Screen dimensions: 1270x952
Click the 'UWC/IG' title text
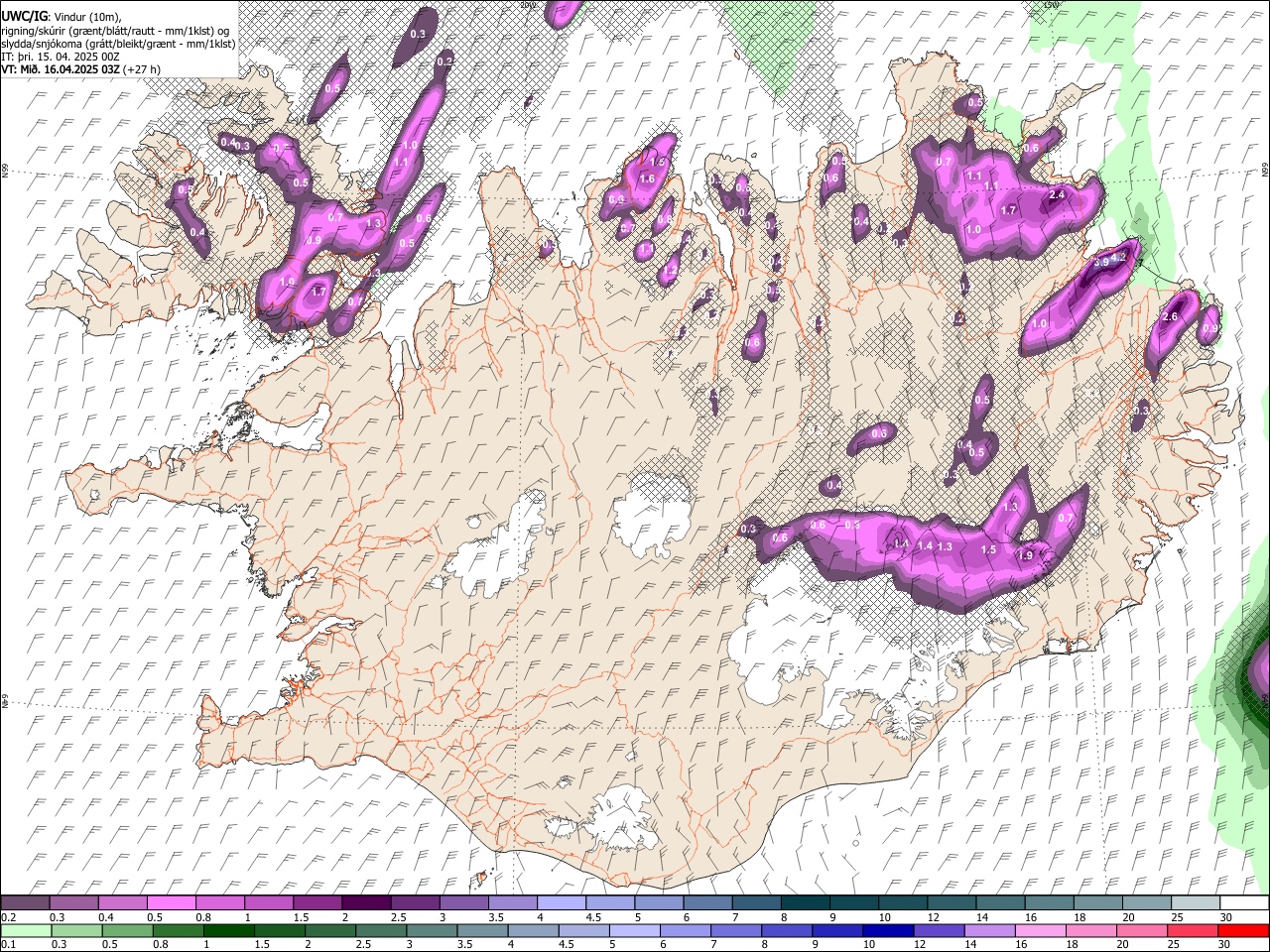pyautogui.click(x=24, y=16)
